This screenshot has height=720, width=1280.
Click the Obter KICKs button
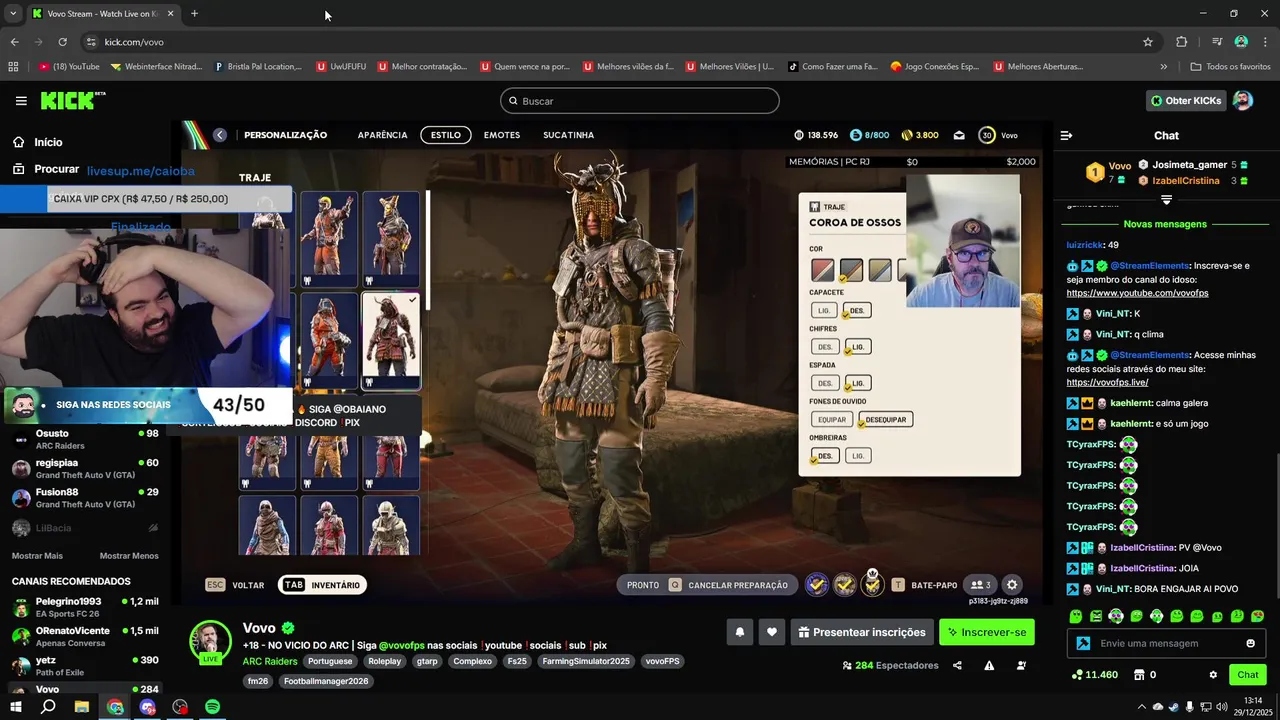pos(1186,101)
